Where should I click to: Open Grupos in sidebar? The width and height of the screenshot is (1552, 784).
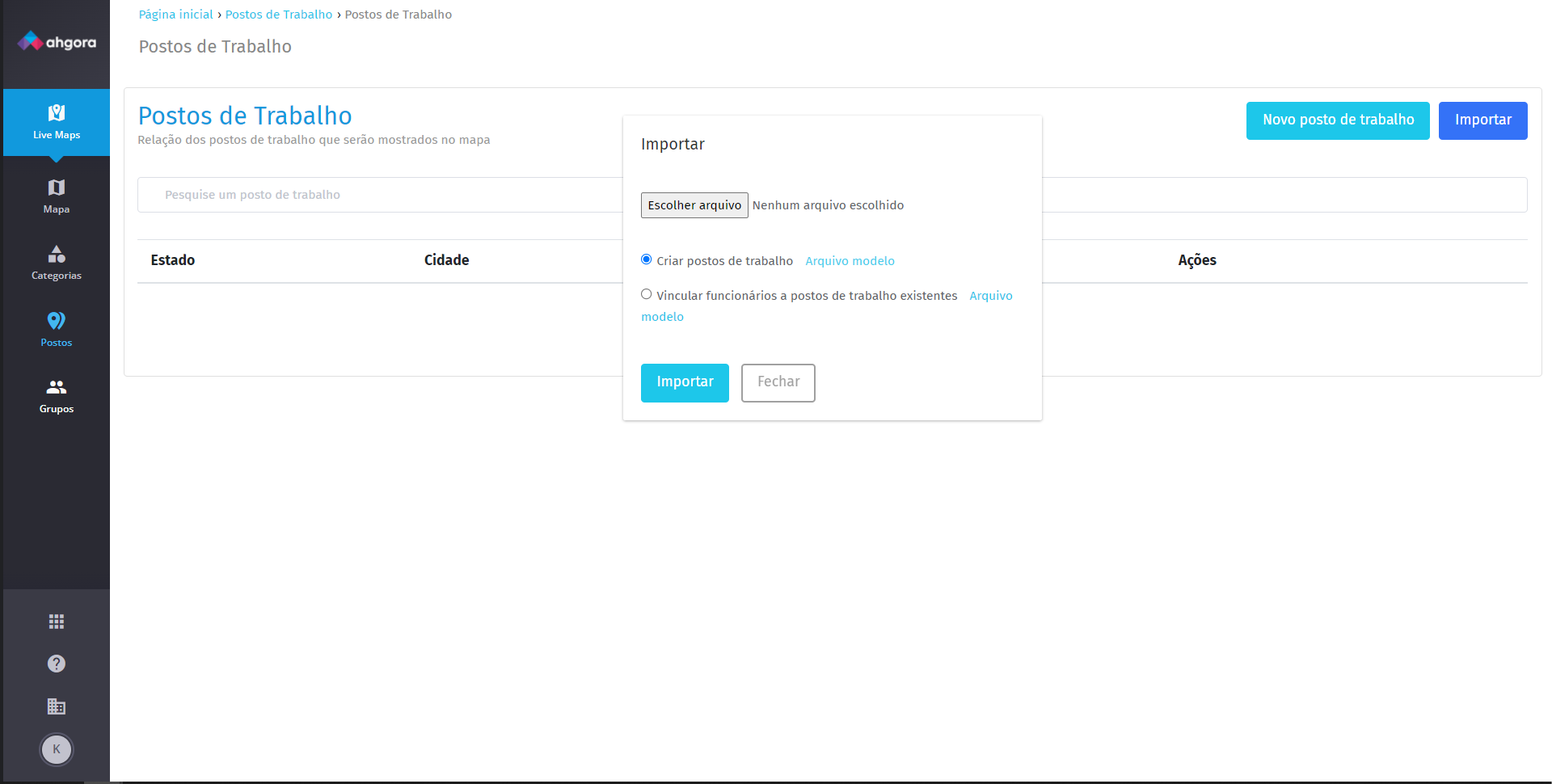tap(57, 396)
